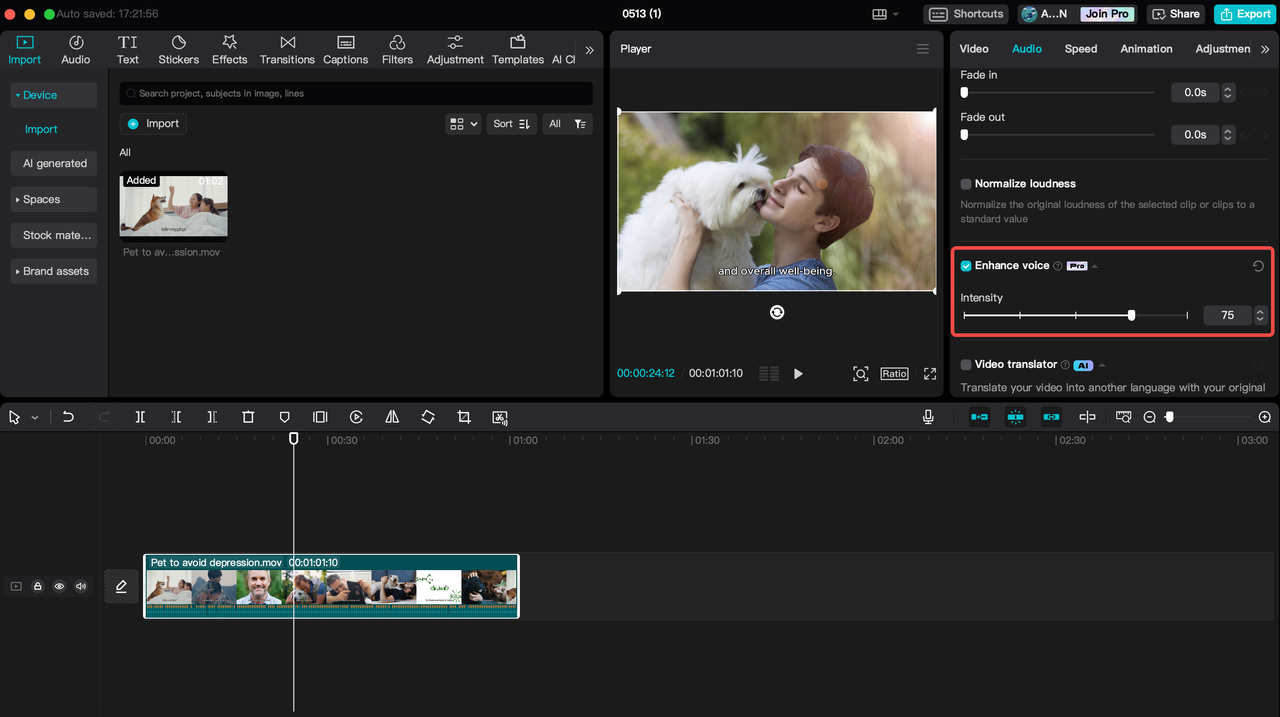1280x717 pixels.
Task: Open the Animation tab
Action: (x=1146, y=49)
